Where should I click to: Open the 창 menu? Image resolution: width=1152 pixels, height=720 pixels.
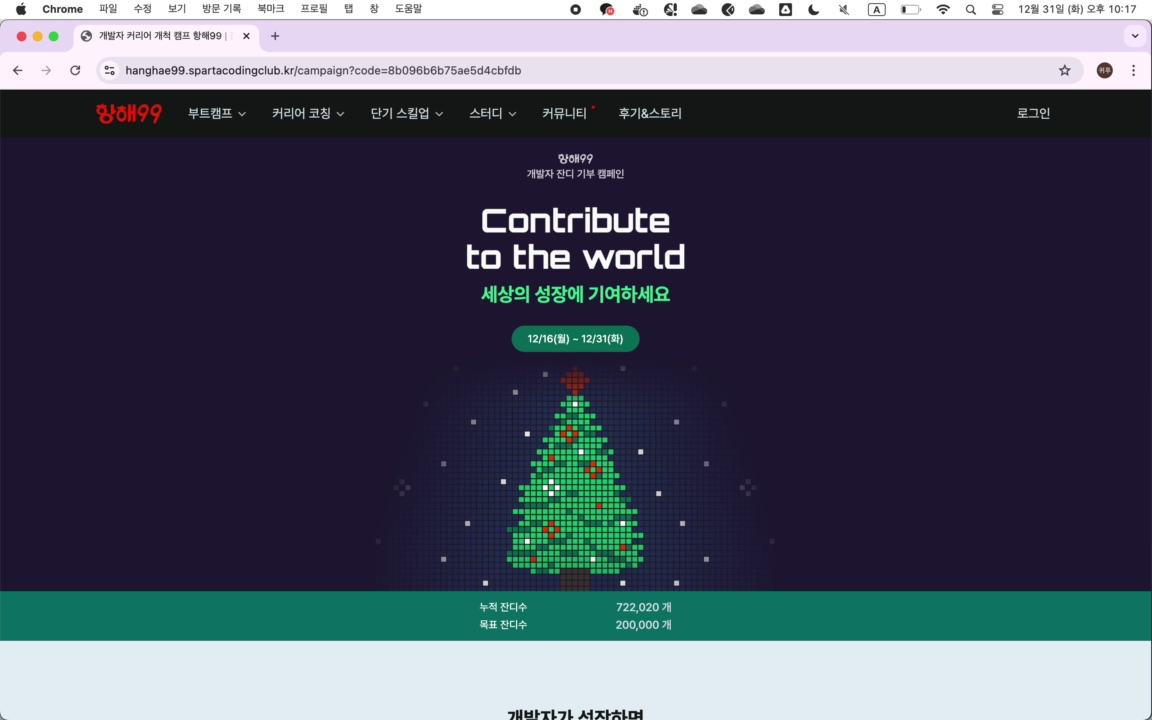374,10
